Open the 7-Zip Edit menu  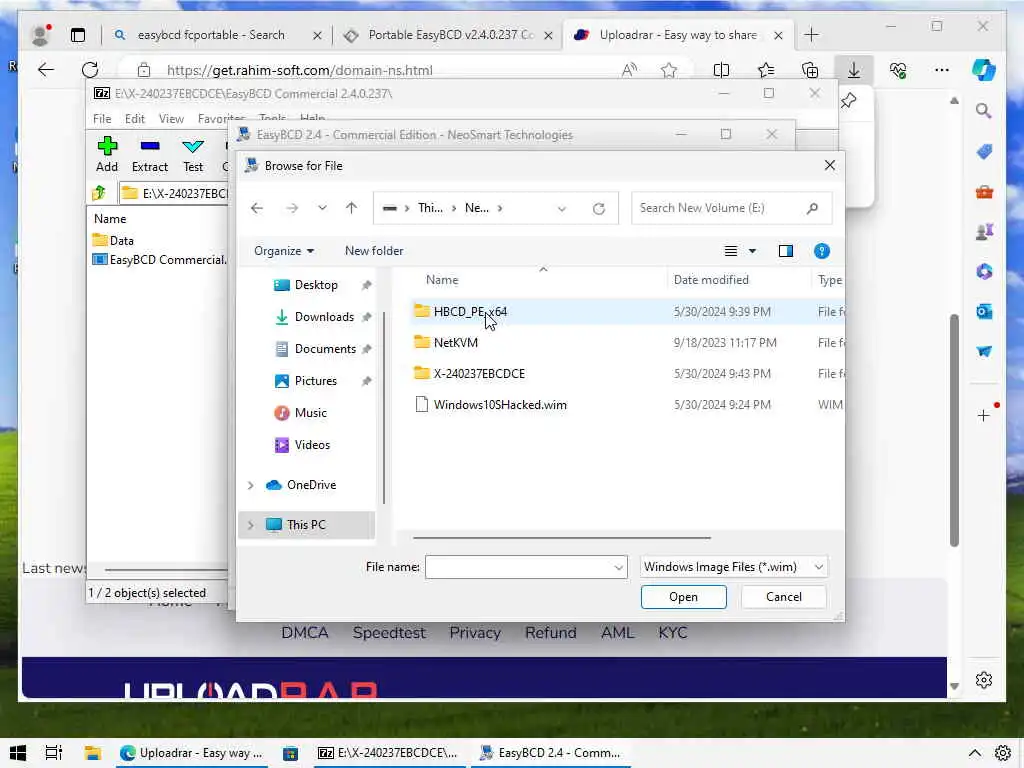135,119
